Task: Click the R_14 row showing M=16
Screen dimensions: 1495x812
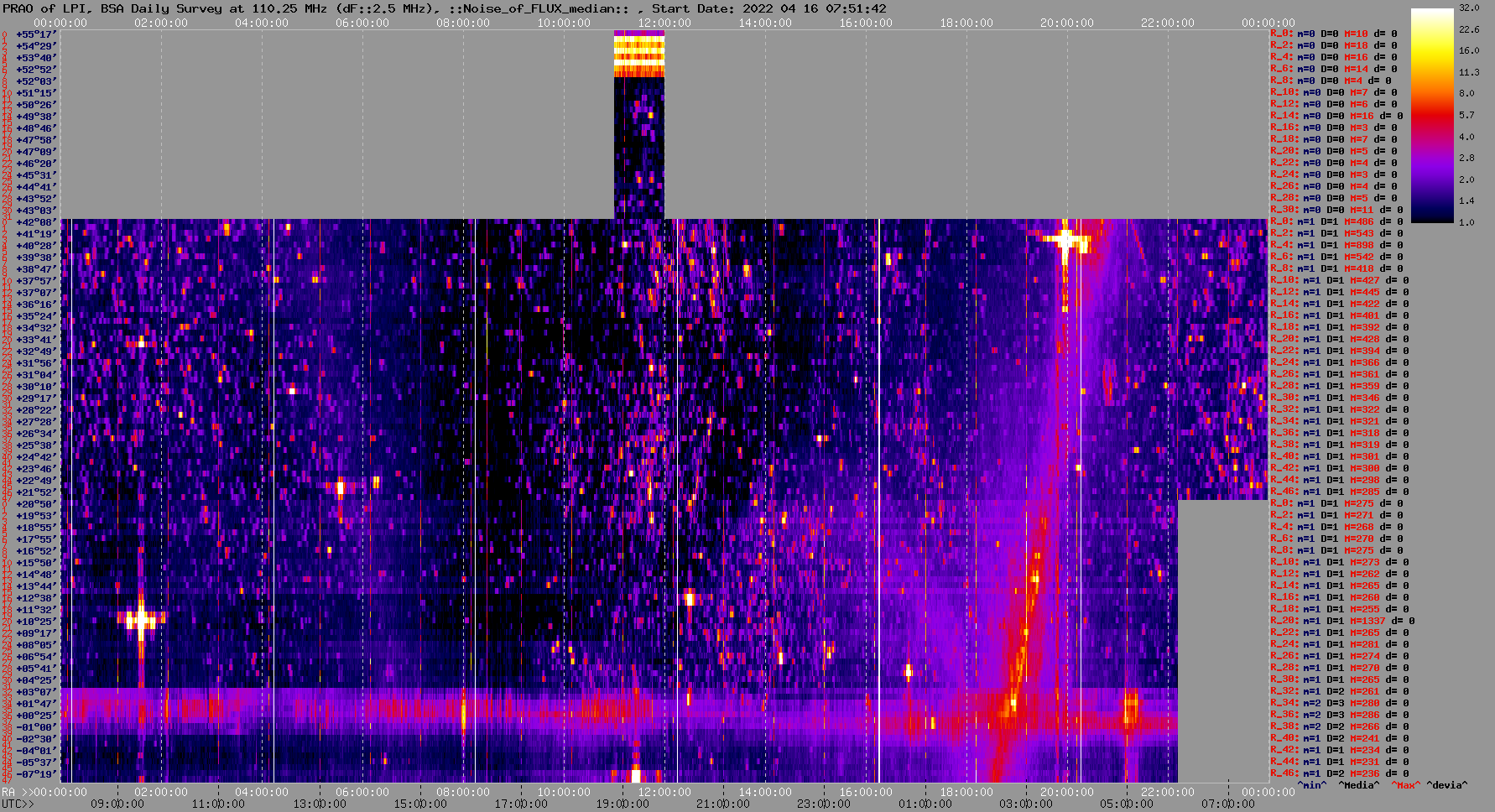Action: (1336, 117)
